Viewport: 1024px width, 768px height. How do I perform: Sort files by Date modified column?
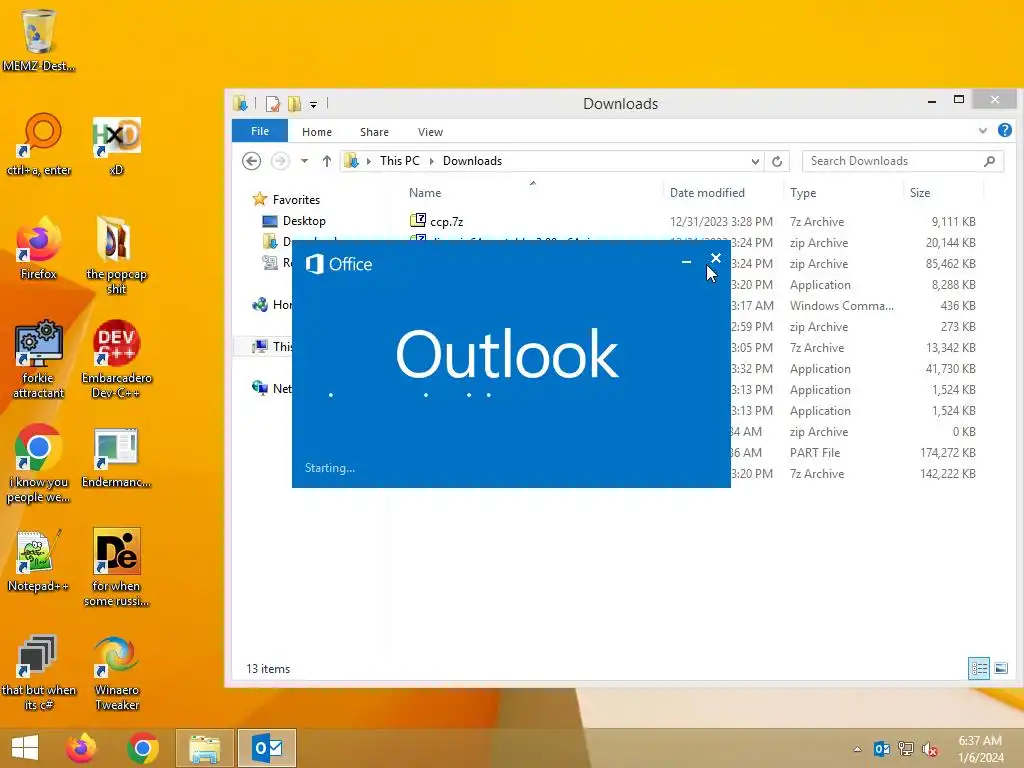707,193
